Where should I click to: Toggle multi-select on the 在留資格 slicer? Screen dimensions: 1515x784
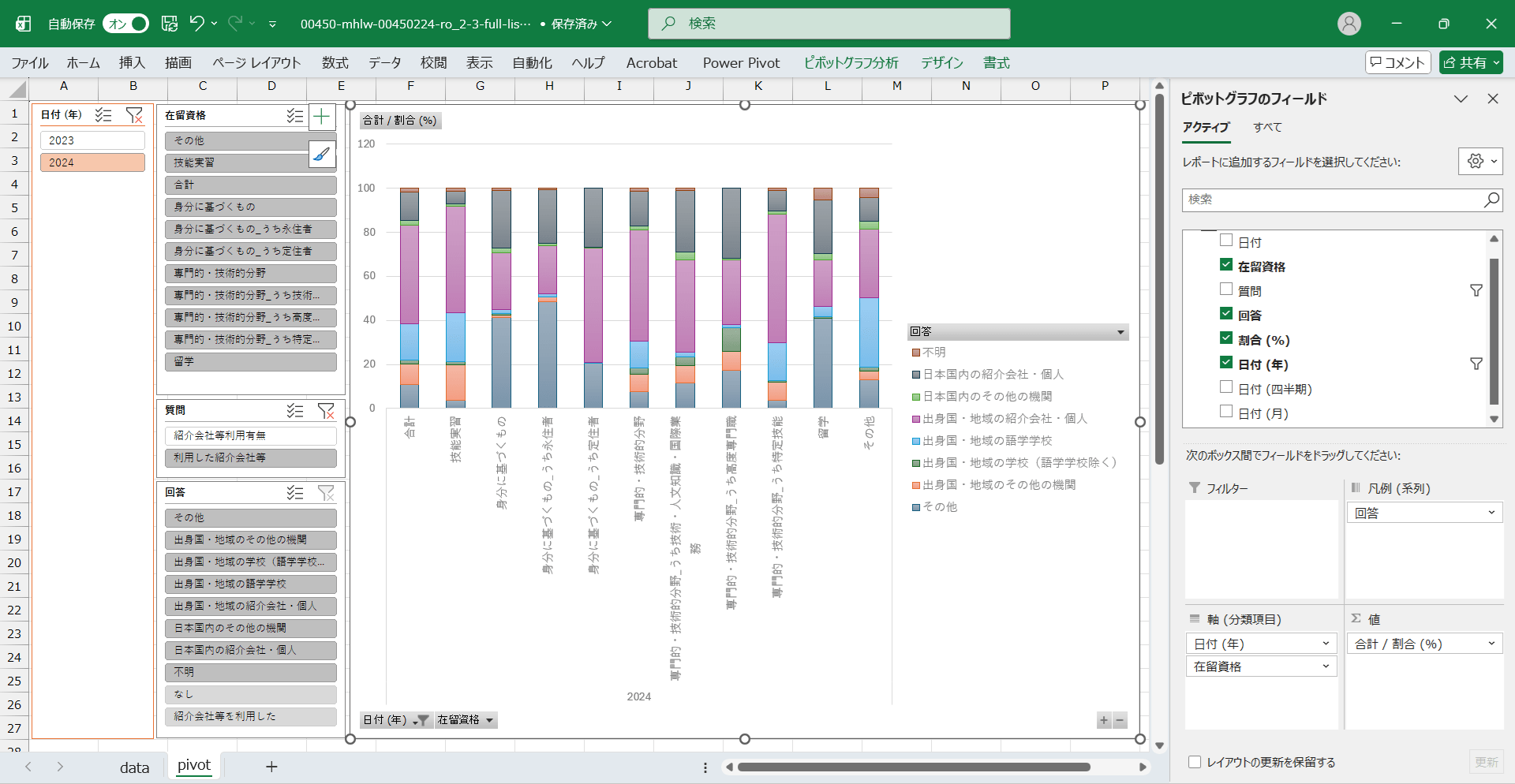(294, 116)
